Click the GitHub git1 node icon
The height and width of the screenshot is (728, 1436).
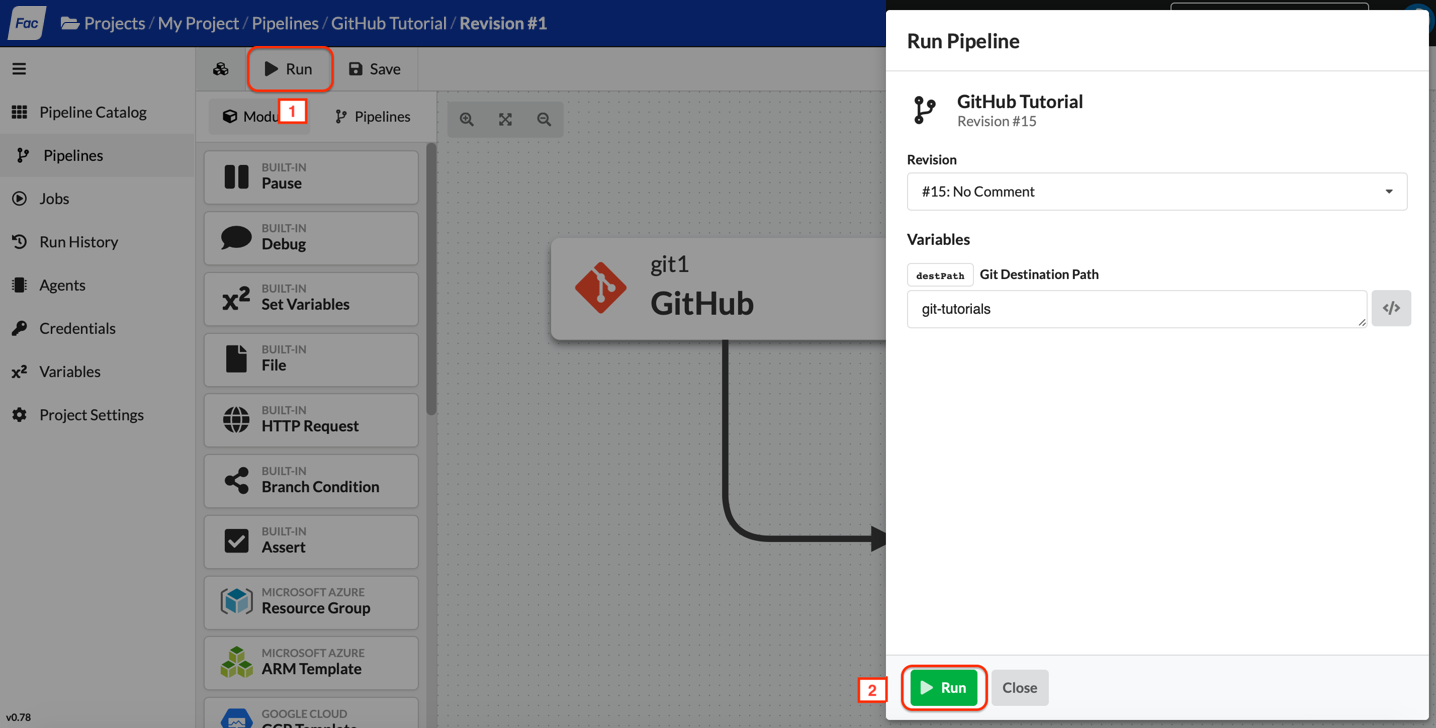(600, 288)
